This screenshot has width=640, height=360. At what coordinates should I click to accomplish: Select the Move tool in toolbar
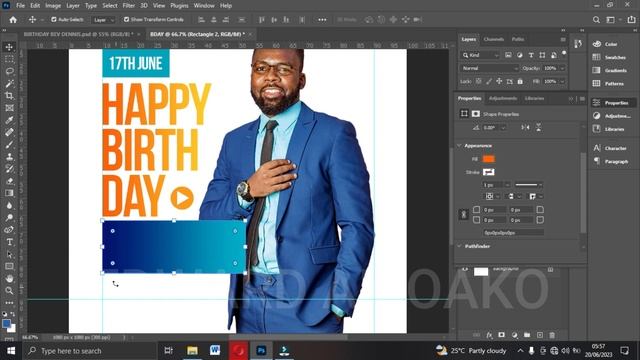[9, 47]
